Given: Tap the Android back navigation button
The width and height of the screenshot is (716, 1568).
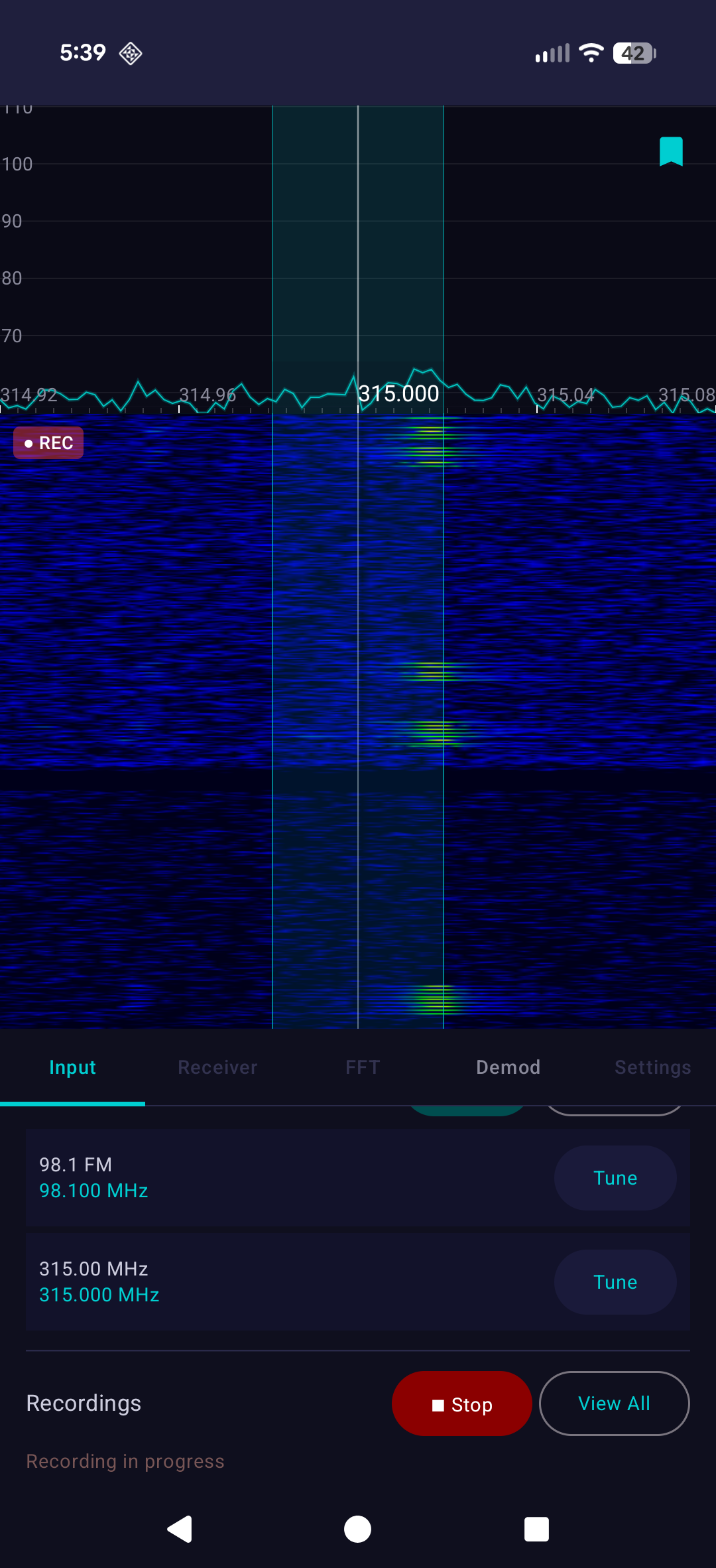Looking at the screenshot, I should coord(180,1530).
